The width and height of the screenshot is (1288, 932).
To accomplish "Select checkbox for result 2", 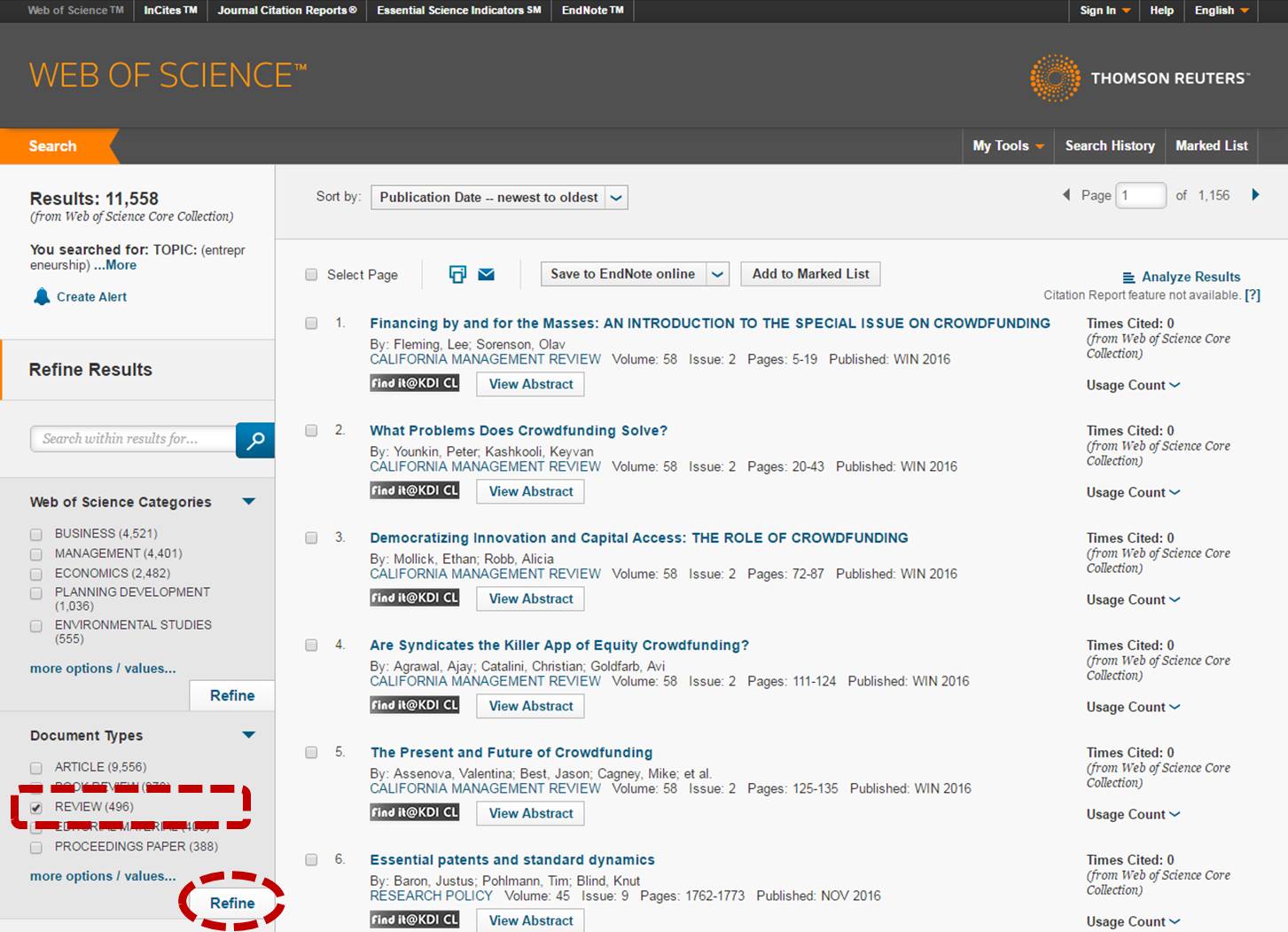I will (311, 431).
